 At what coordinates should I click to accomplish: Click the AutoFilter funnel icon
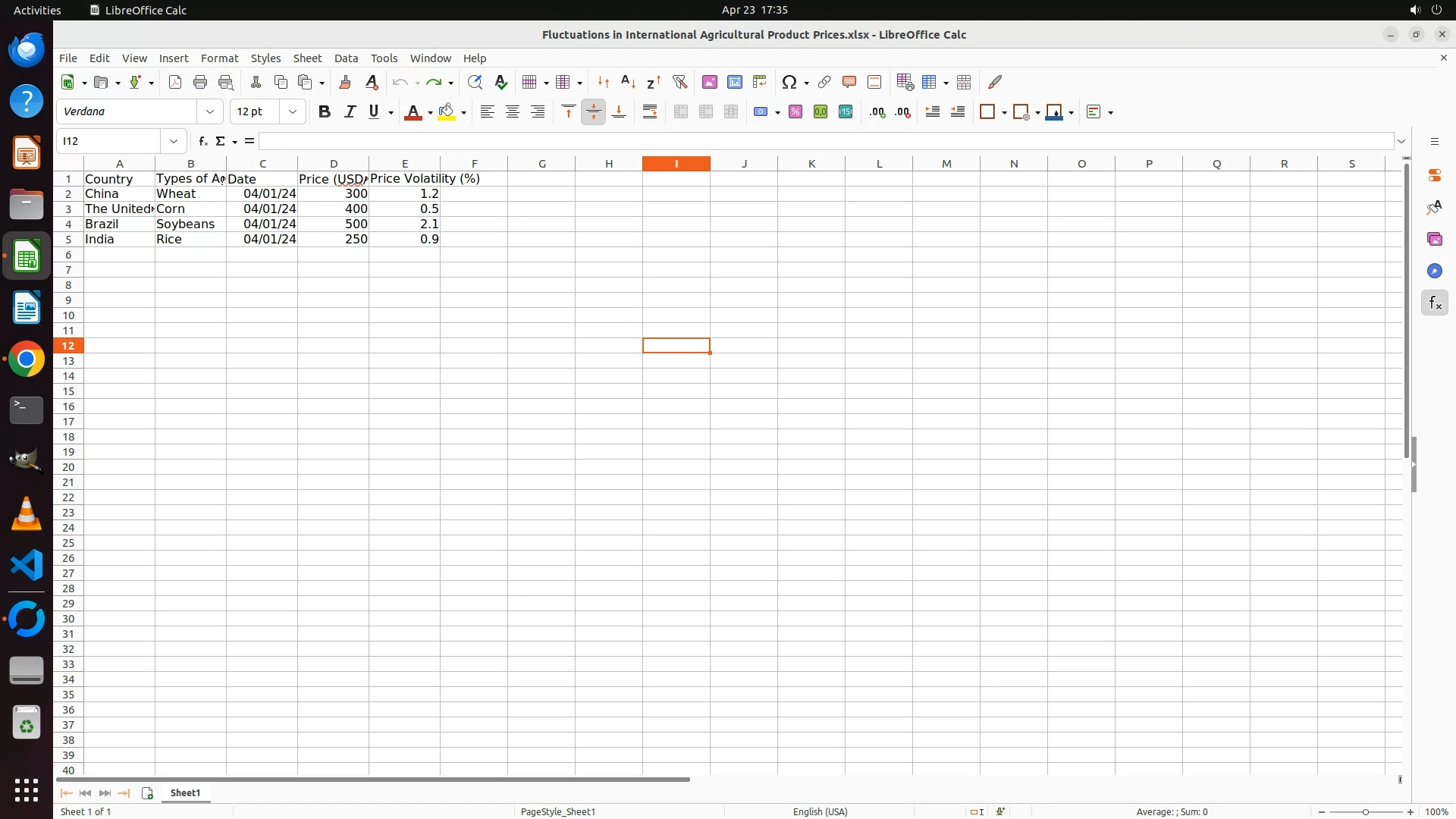coord(680,82)
